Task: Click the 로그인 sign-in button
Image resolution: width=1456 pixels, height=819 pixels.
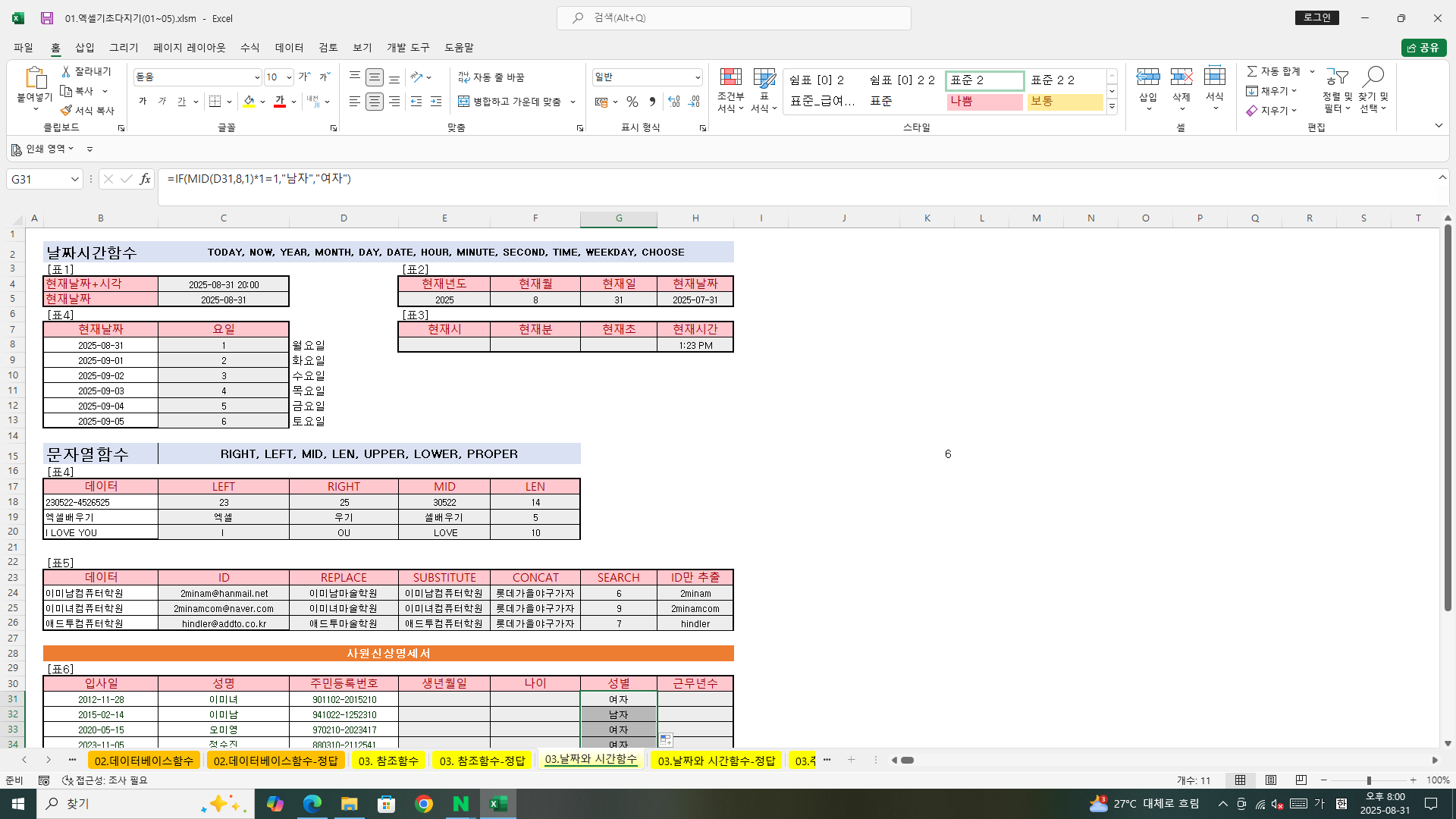Action: tap(1317, 17)
